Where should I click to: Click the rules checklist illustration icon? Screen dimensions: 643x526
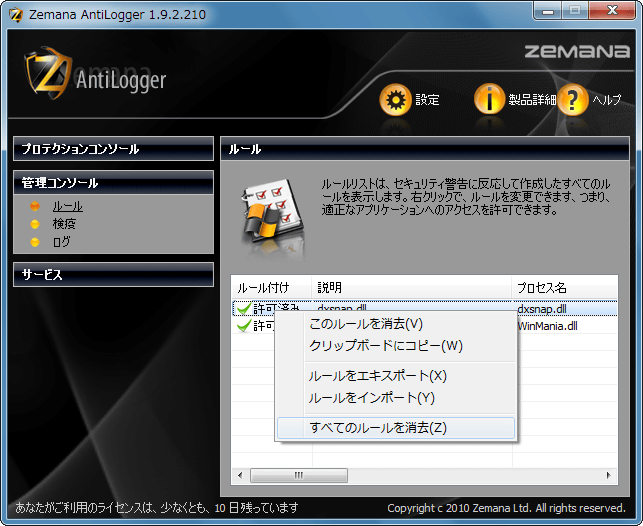(x=273, y=213)
